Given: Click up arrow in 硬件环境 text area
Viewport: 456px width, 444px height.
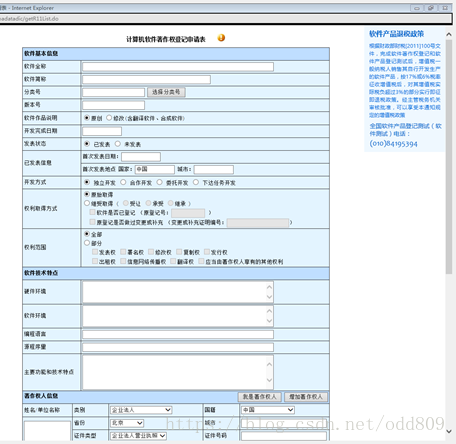Looking at the screenshot, I should point(269,287).
